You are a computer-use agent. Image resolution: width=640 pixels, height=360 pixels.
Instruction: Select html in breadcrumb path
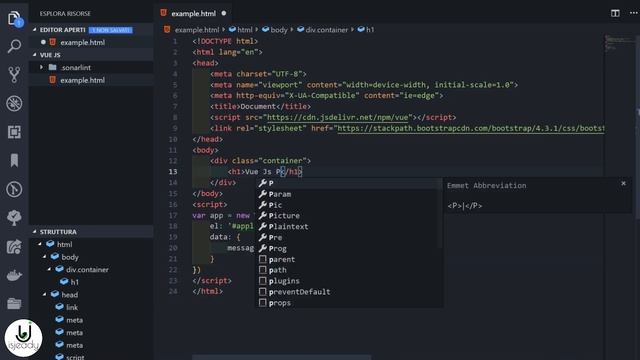(245, 30)
